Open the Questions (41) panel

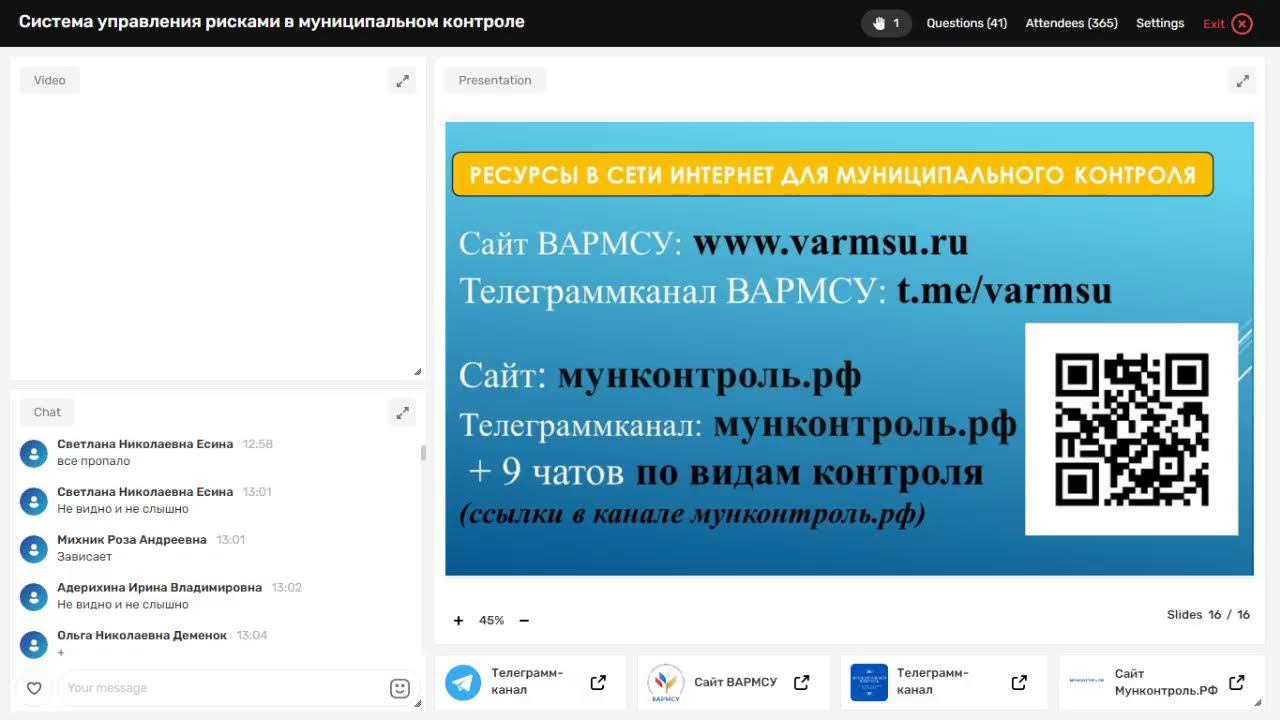[966, 23]
